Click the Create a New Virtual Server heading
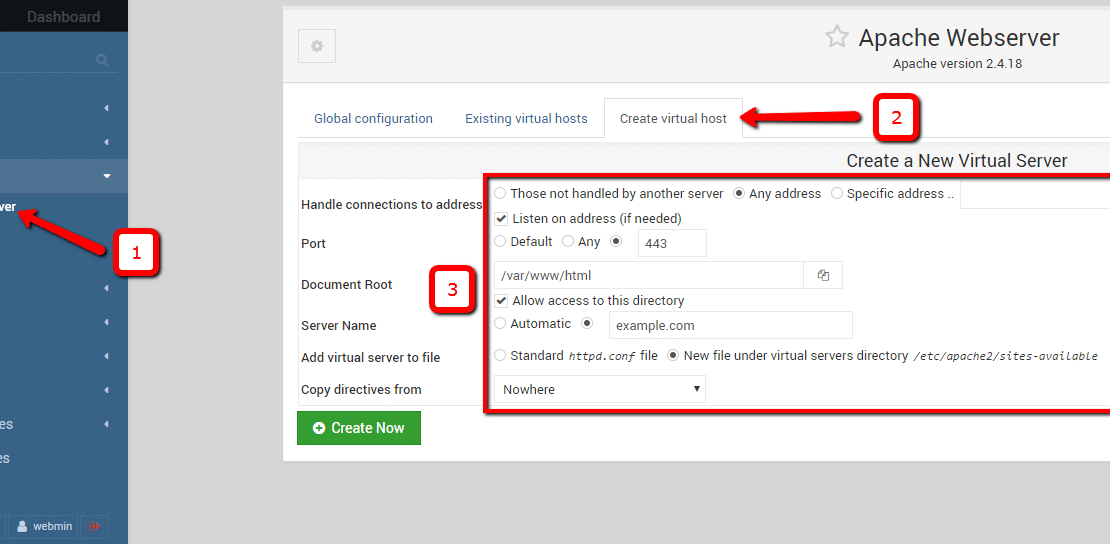 tap(956, 161)
